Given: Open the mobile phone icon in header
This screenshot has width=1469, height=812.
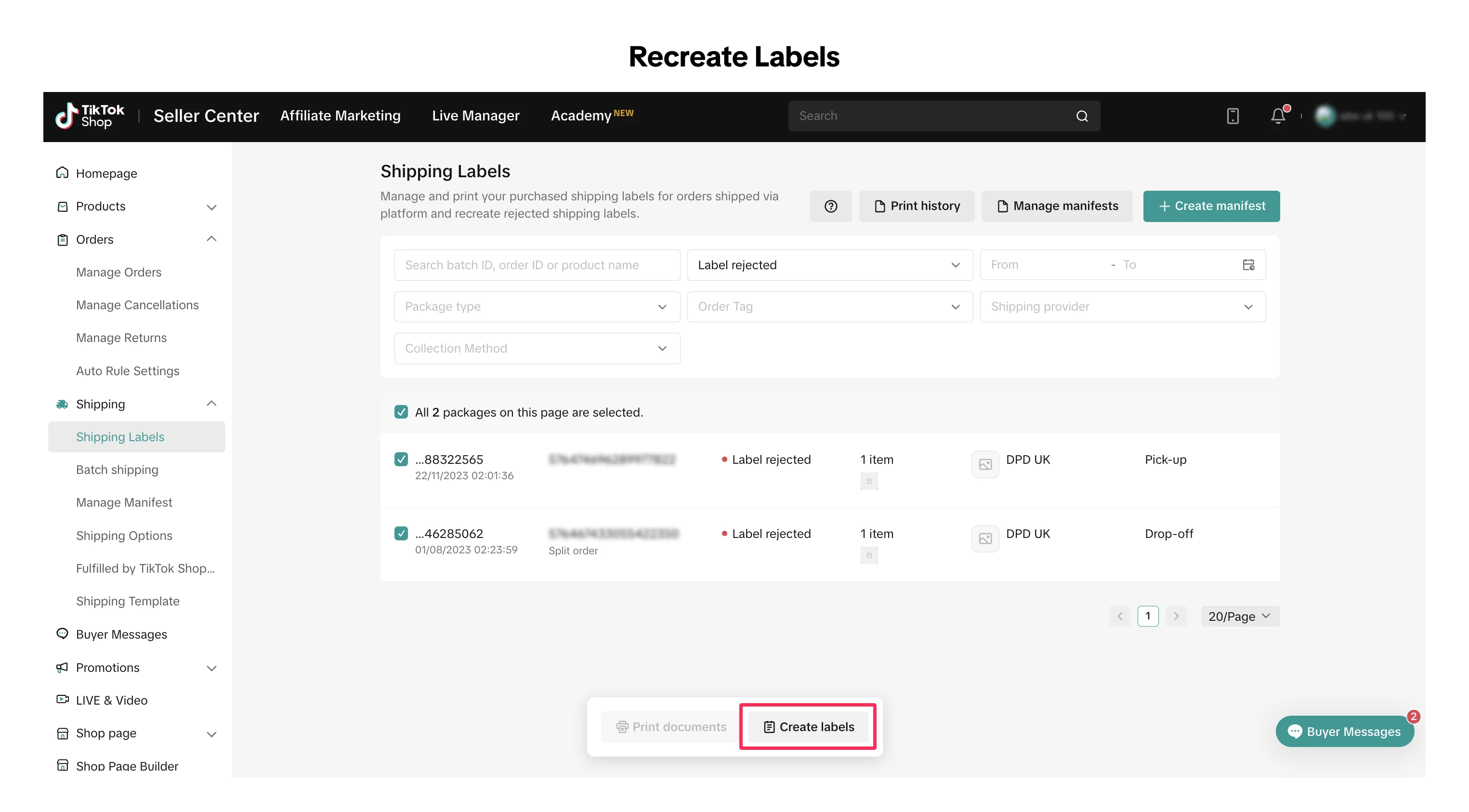Looking at the screenshot, I should (1233, 117).
